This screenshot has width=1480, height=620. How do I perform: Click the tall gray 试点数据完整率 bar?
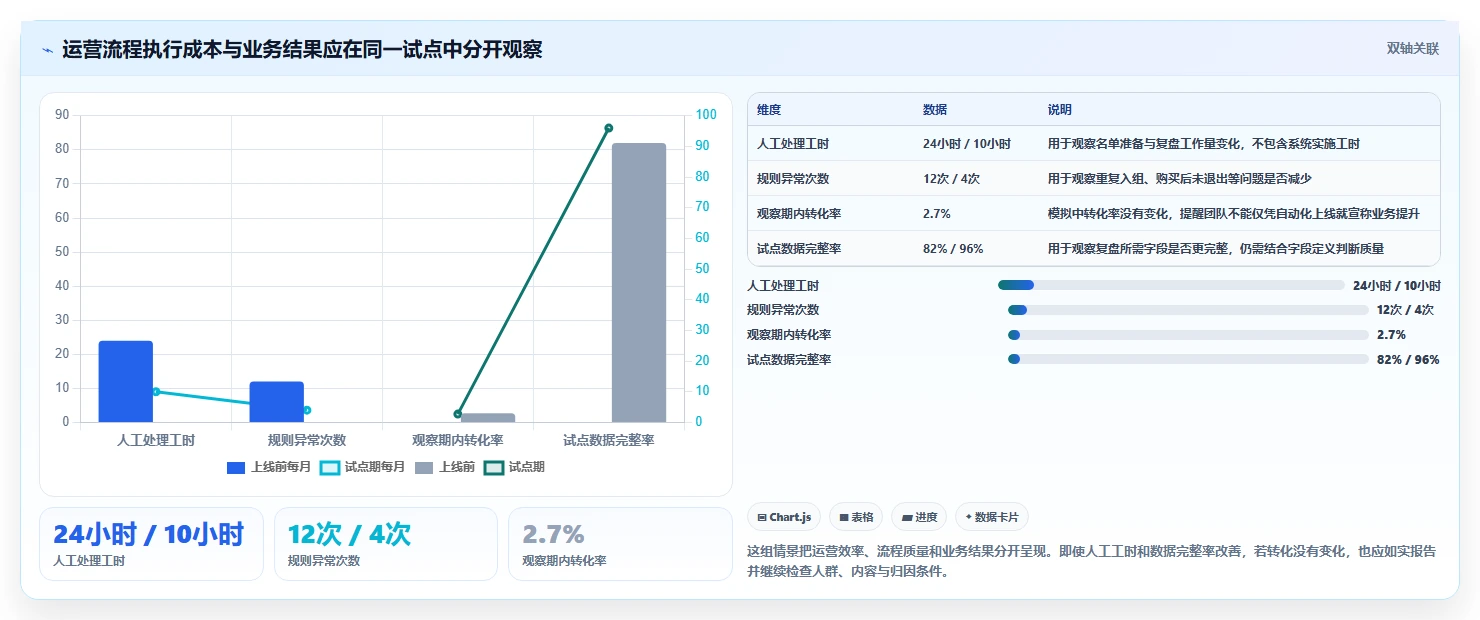[639, 283]
